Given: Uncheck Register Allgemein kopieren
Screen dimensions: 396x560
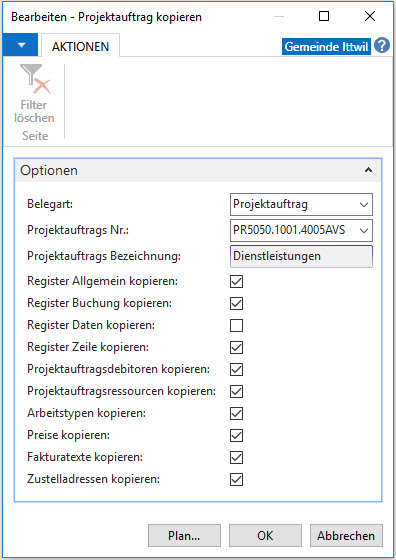Looking at the screenshot, I should pyautogui.click(x=236, y=281).
